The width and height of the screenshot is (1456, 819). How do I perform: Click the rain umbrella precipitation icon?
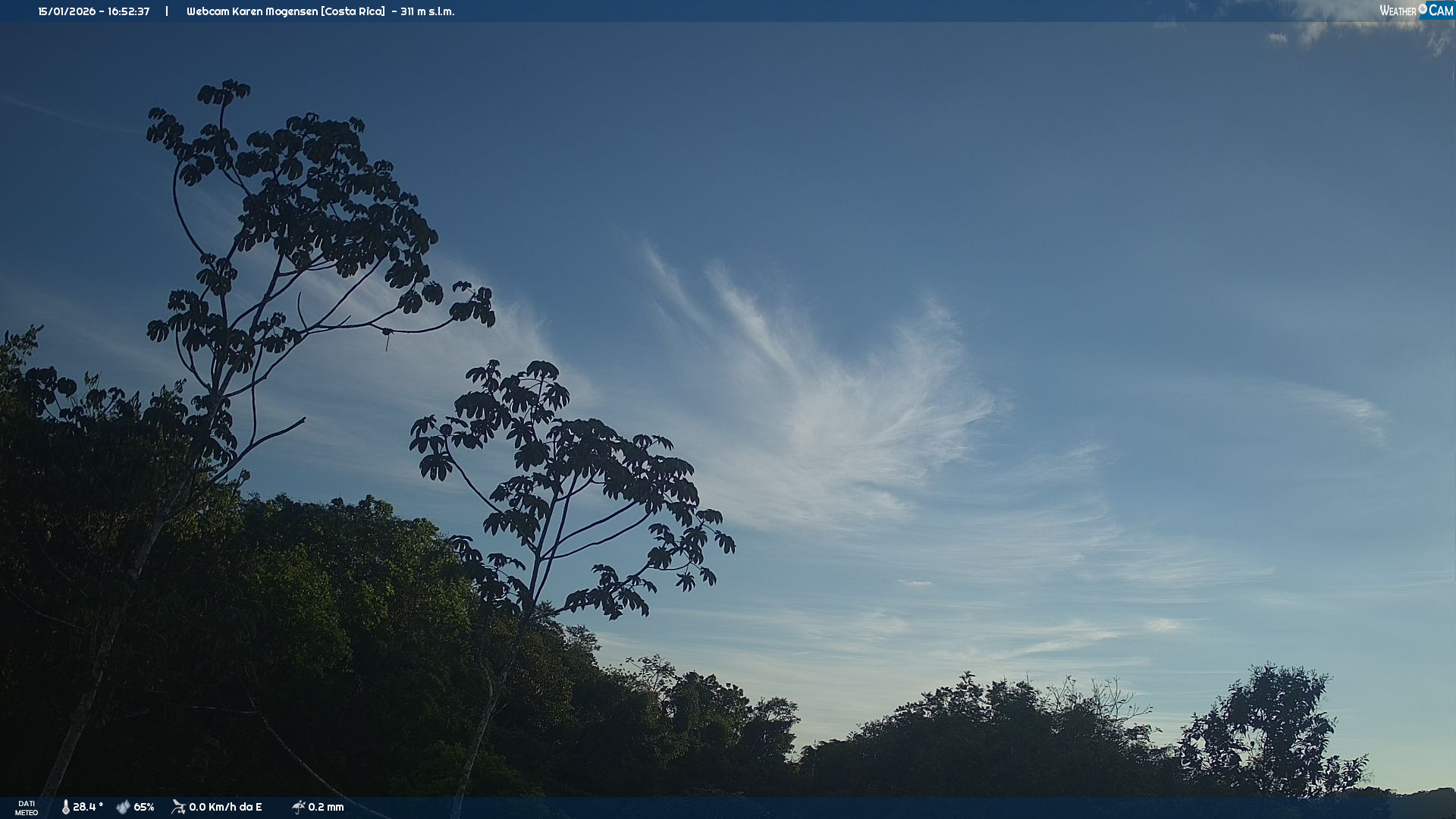coord(298,807)
